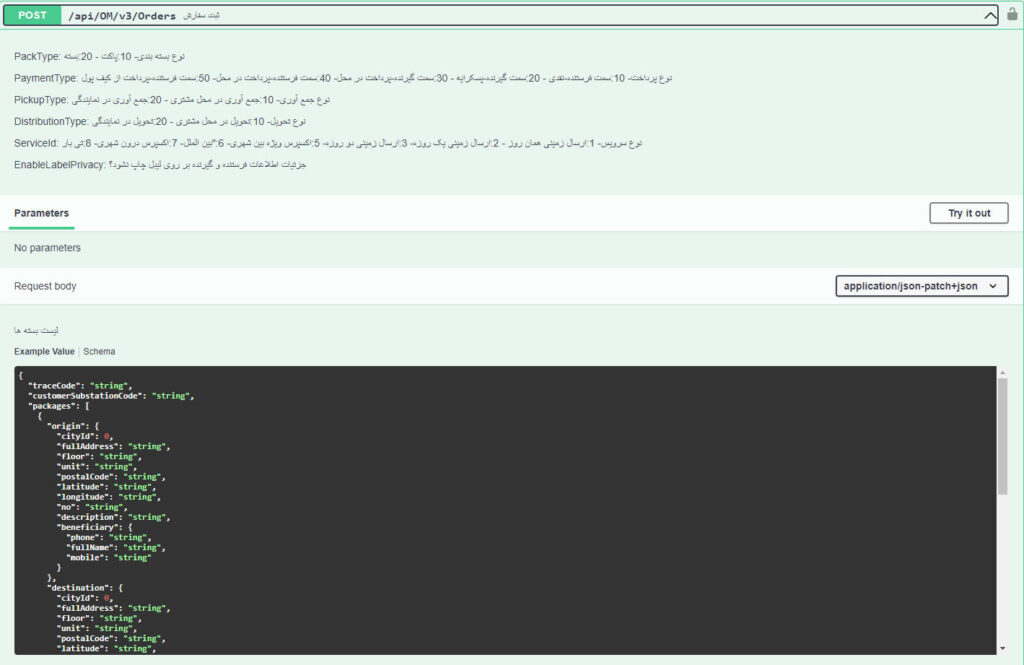Click the PackType description line

click(100, 57)
